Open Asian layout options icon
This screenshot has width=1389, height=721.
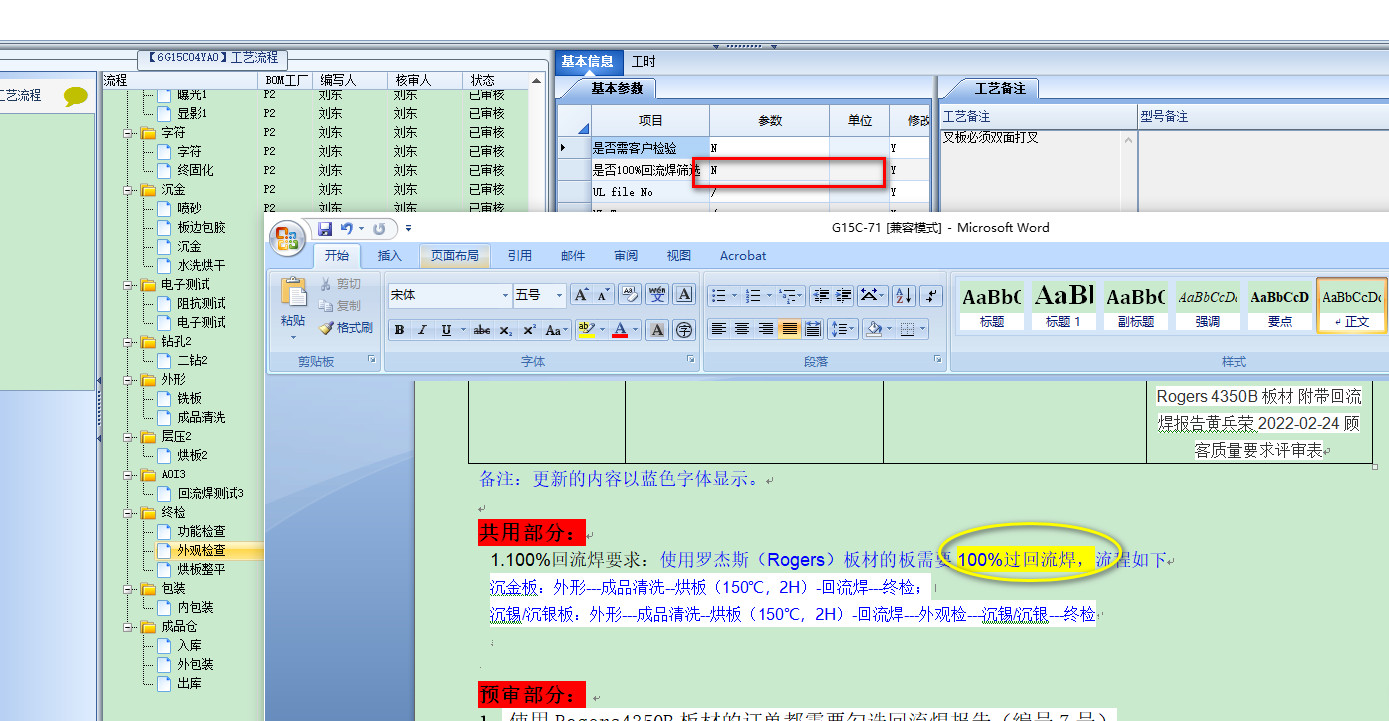[x=872, y=295]
